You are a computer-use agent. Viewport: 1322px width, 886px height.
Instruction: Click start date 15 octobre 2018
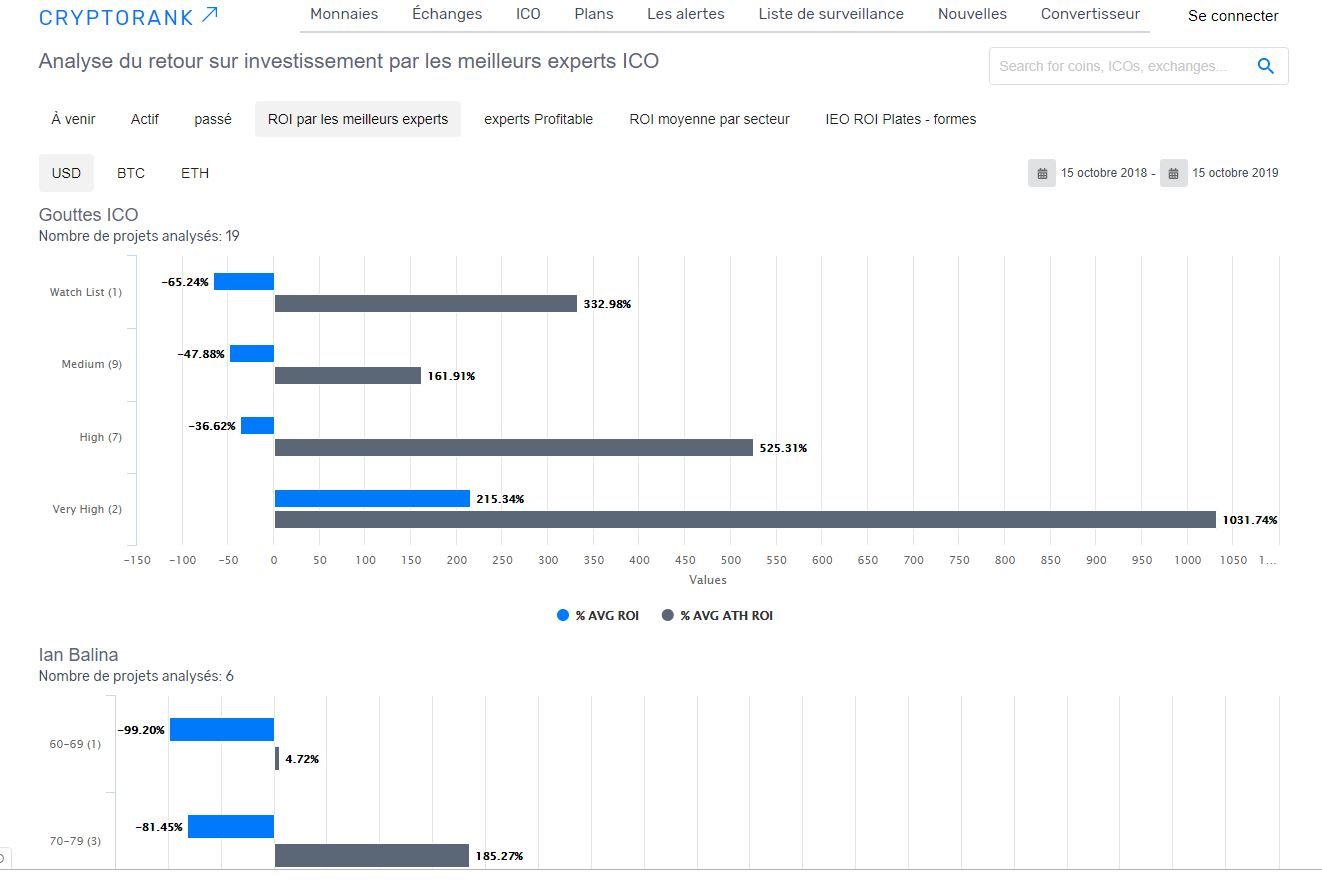(1104, 173)
